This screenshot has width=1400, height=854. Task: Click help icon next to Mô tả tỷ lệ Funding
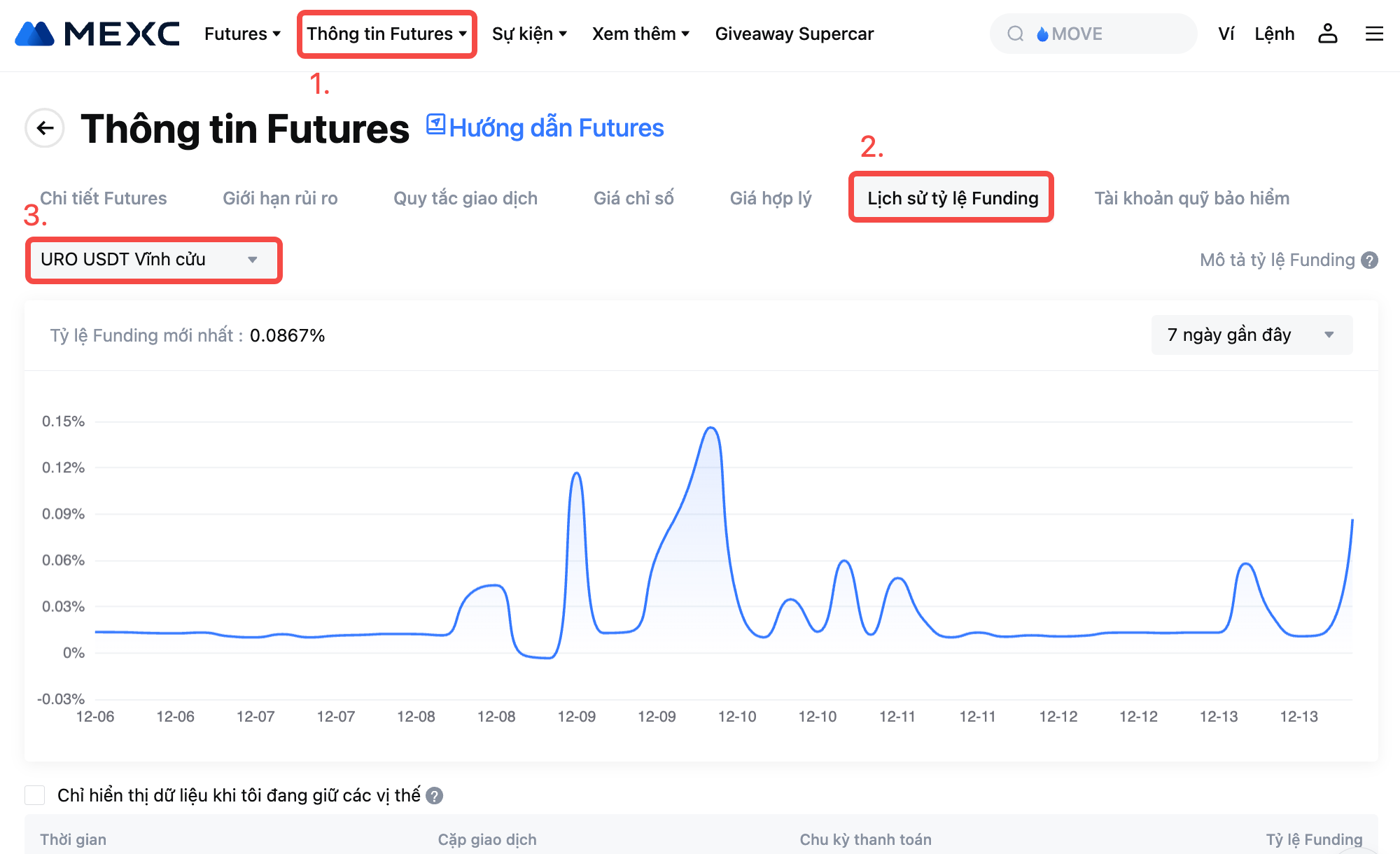[x=1369, y=260]
